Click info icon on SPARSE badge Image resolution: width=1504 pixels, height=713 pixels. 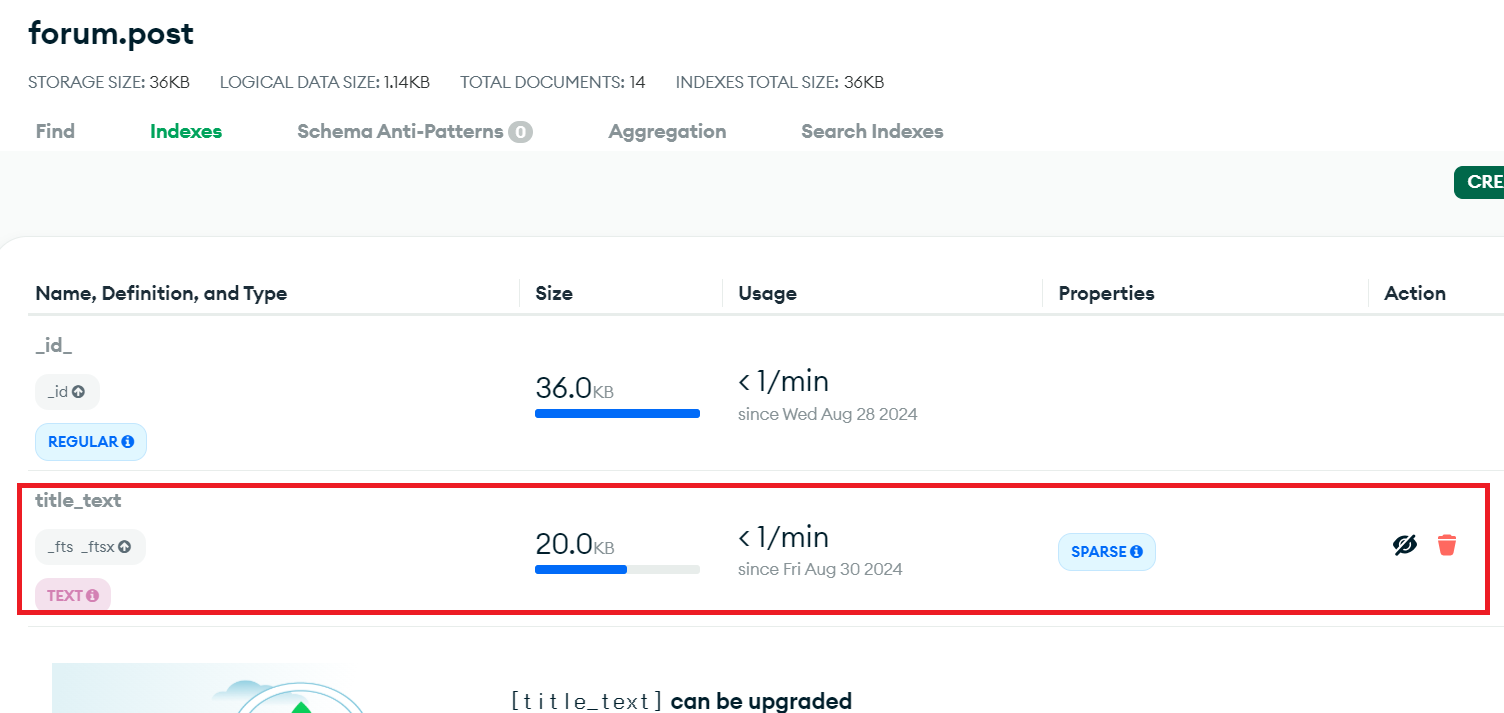pyautogui.click(x=1136, y=552)
